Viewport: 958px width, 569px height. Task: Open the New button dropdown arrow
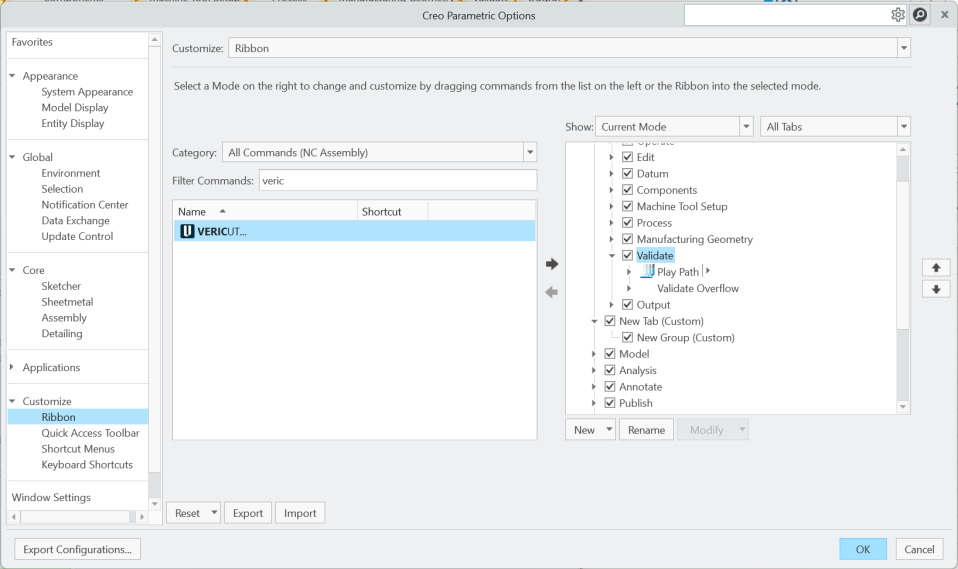[x=609, y=430]
